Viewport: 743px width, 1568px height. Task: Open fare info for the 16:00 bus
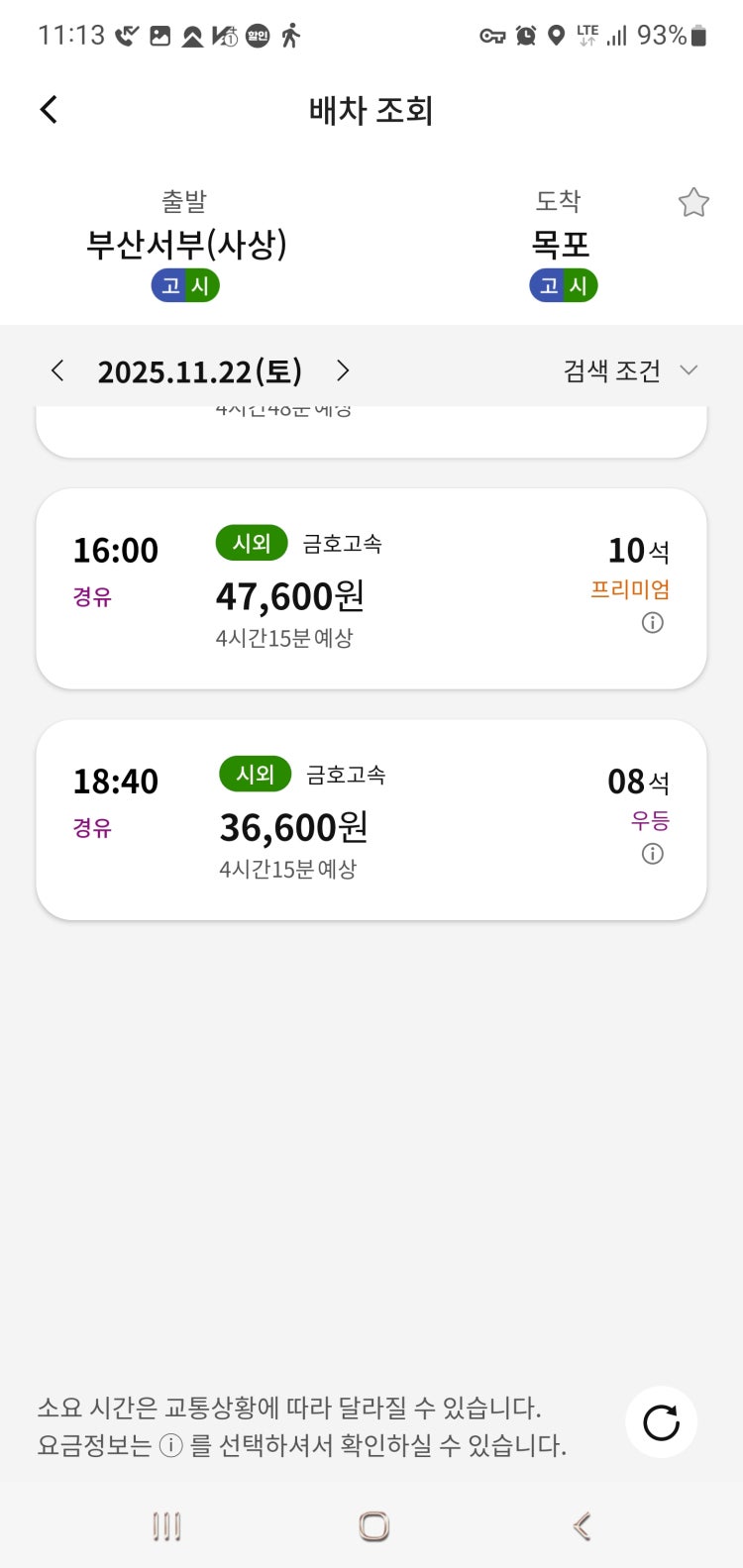coord(652,623)
